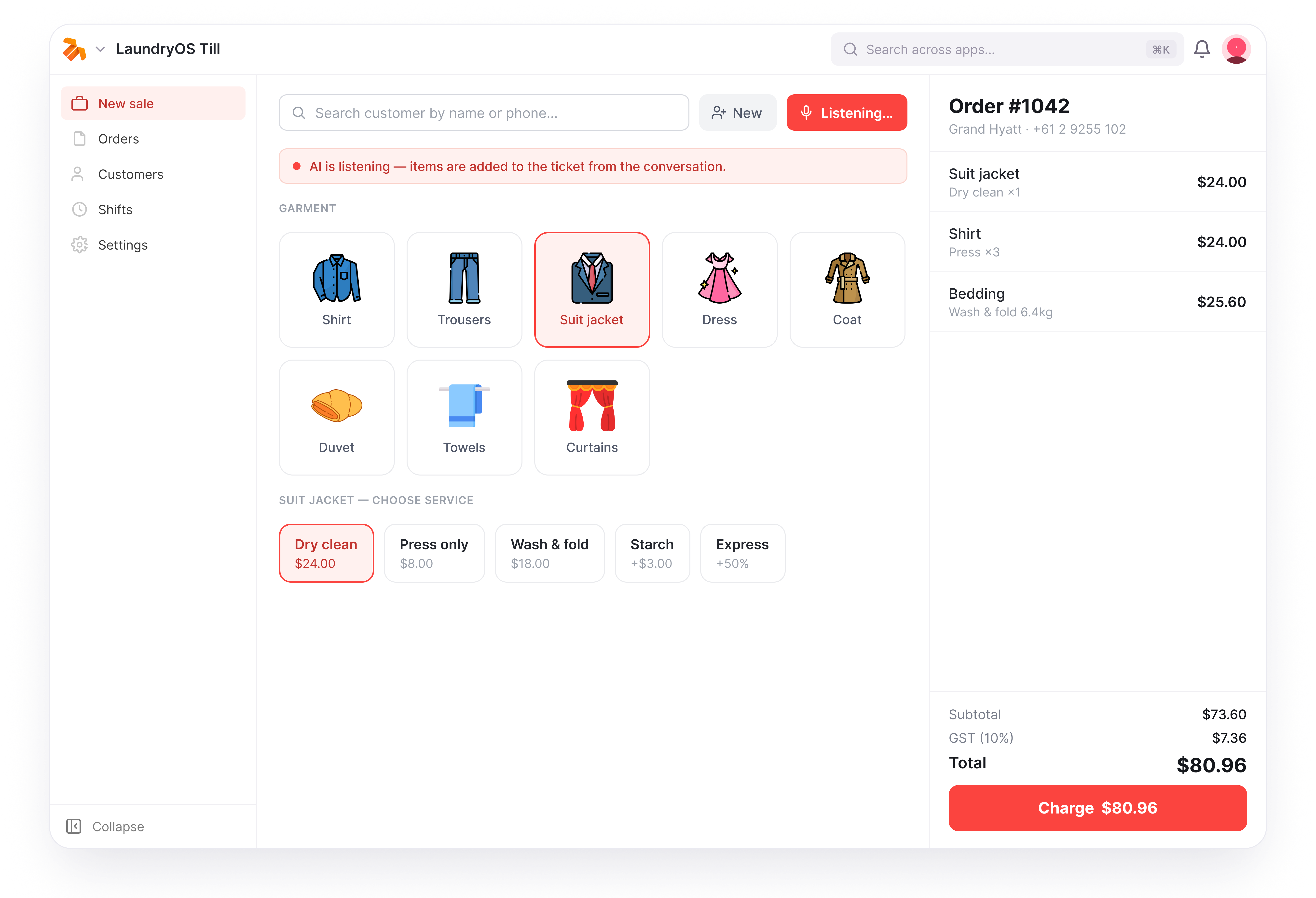Focus the customer name or phone search box

coord(484,113)
